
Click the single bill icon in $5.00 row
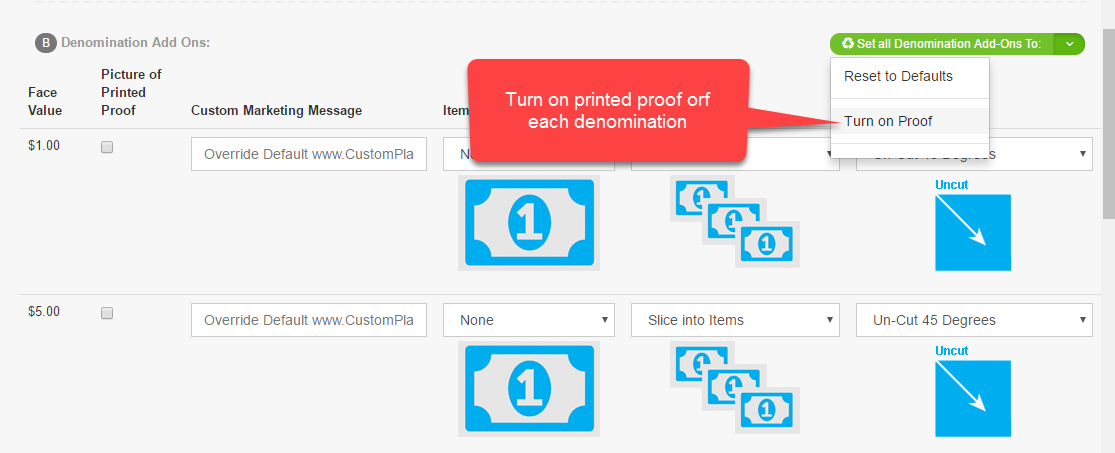pyautogui.click(x=528, y=388)
